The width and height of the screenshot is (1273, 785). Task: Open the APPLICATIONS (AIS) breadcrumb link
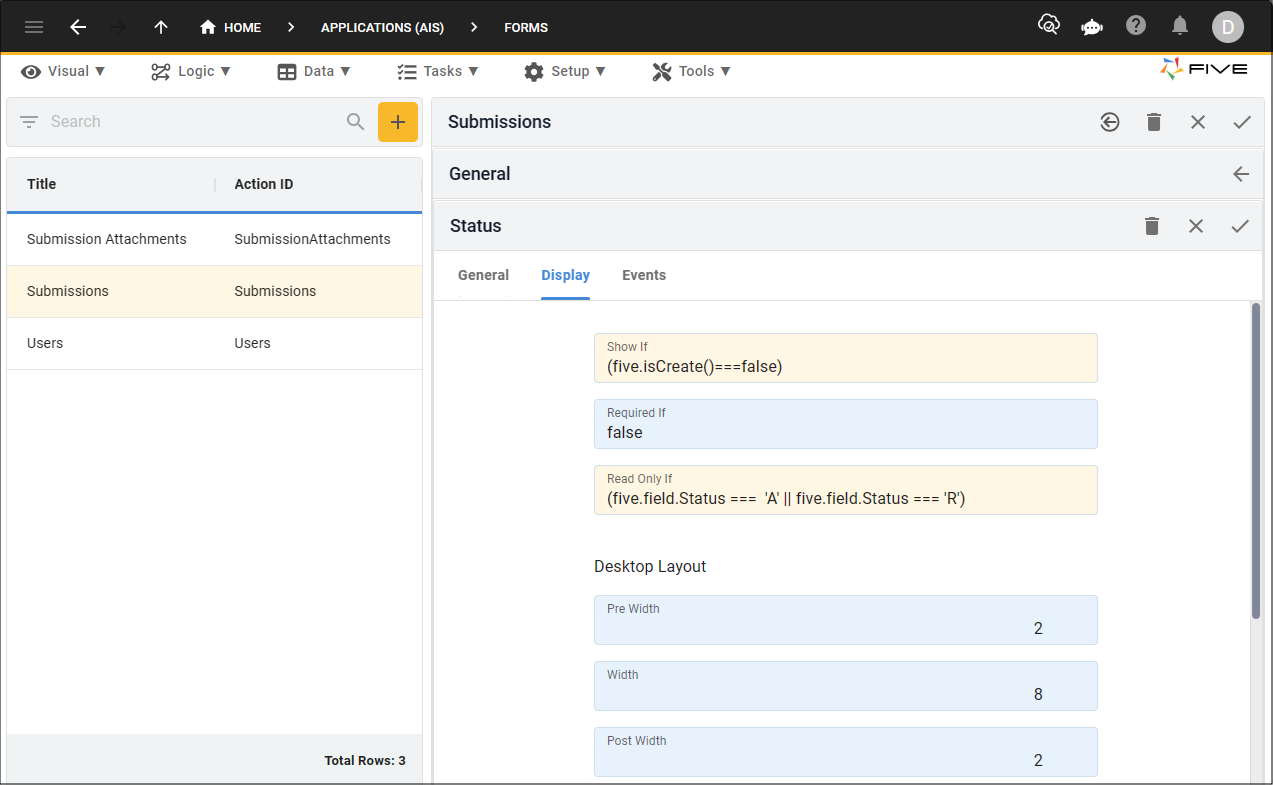(x=382, y=27)
